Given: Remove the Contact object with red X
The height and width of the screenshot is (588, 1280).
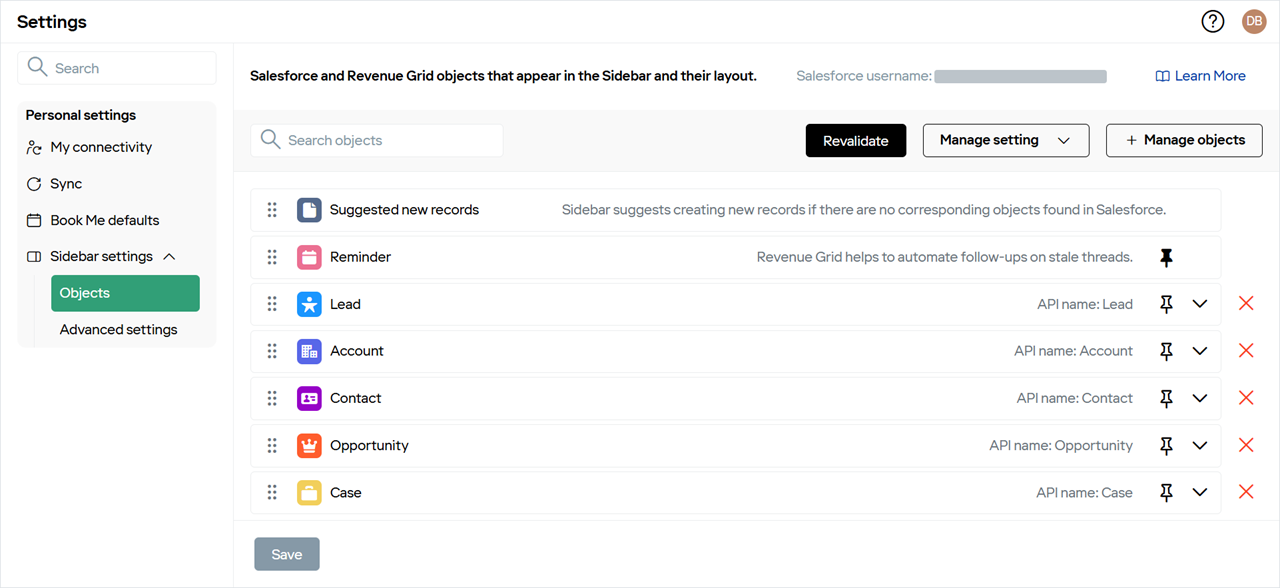Looking at the screenshot, I should click(1246, 398).
